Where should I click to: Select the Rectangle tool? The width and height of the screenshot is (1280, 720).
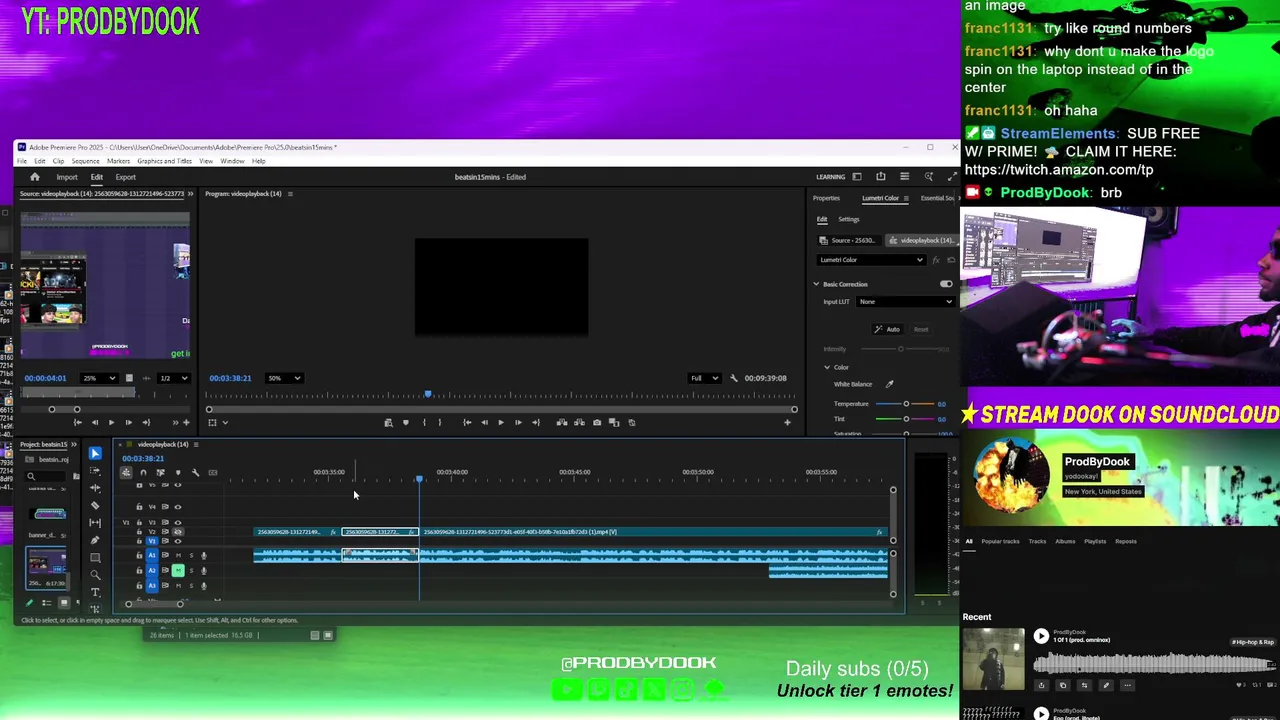pyautogui.click(x=95, y=557)
